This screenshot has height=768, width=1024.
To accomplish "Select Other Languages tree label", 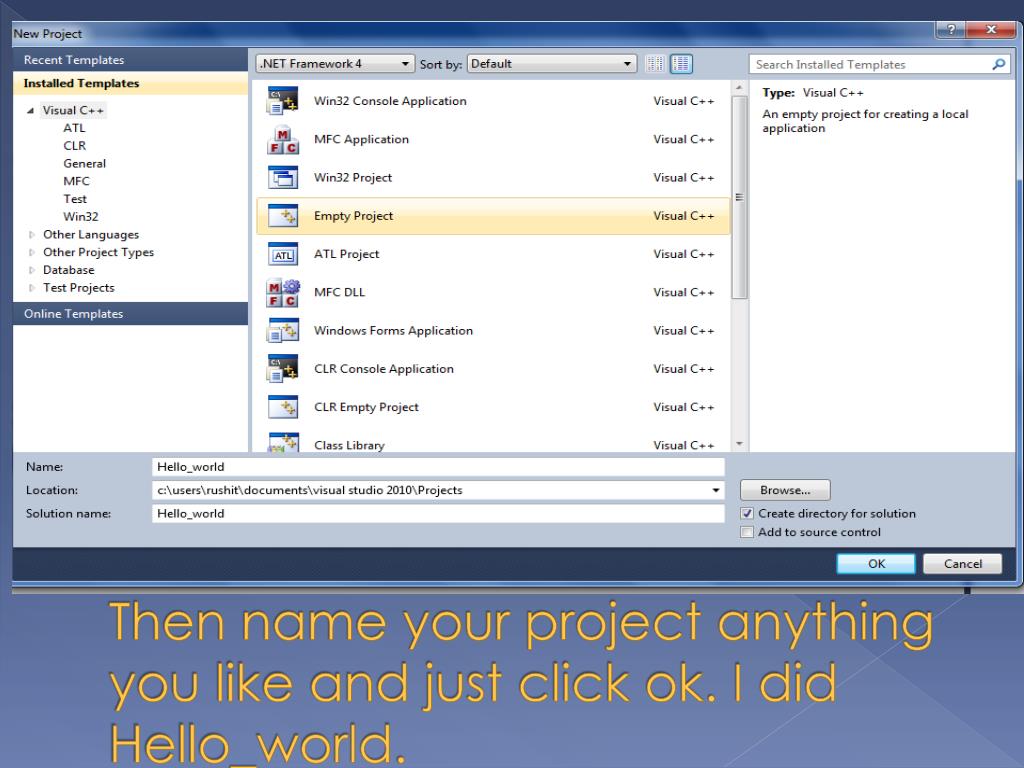I will (x=91, y=234).
